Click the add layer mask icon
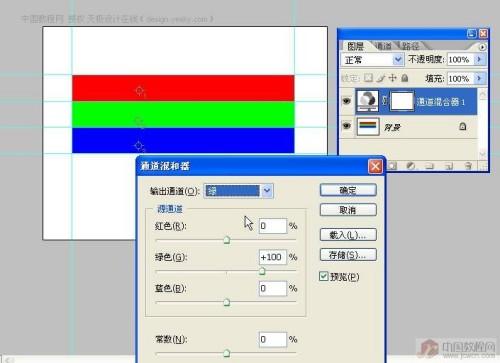Screen dimensions: 500x363 click(x=393, y=166)
